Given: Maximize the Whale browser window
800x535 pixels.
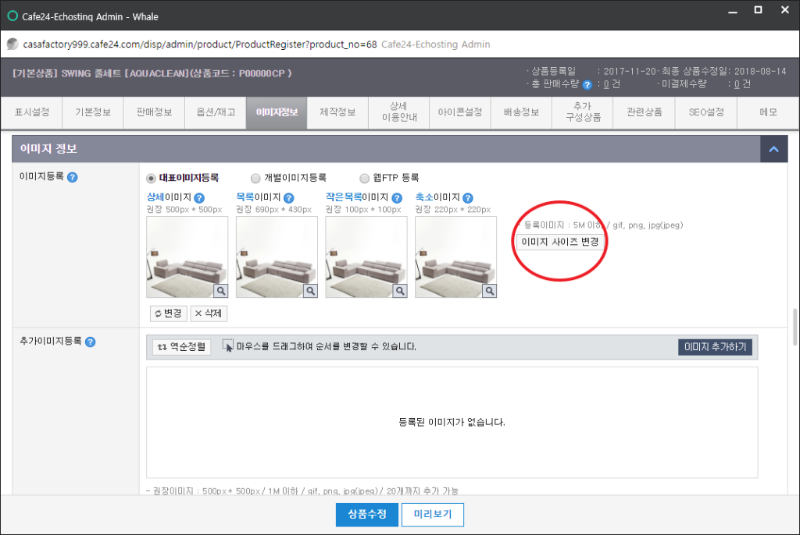Looking at the screenshot, I should pyautogui.click(x=758, y=10).
